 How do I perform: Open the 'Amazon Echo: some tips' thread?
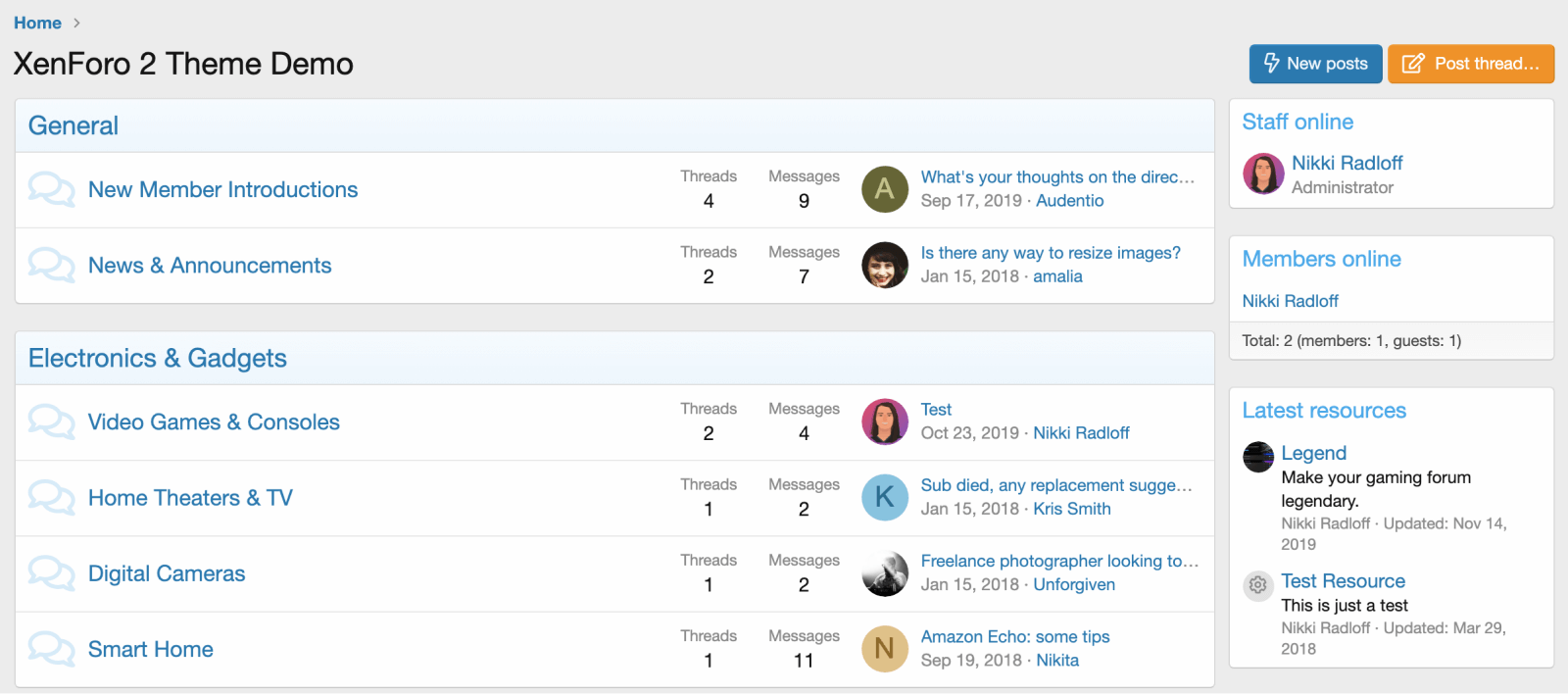[x=1015, y=636]
